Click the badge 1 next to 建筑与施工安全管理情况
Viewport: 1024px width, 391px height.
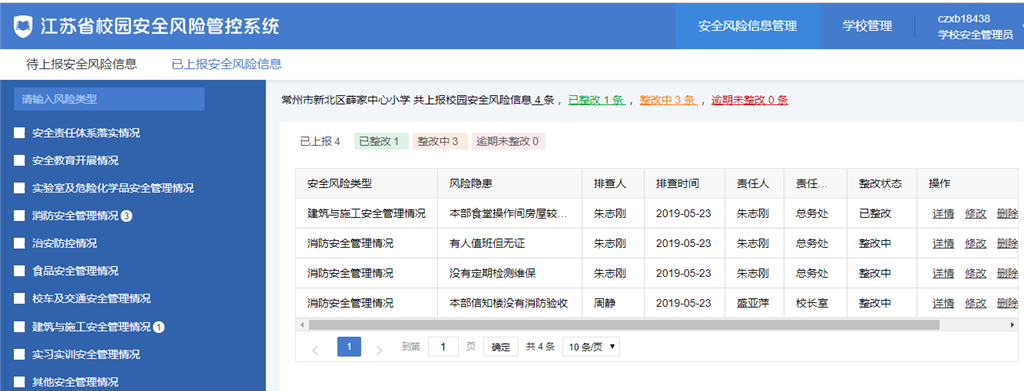[159, 327]
